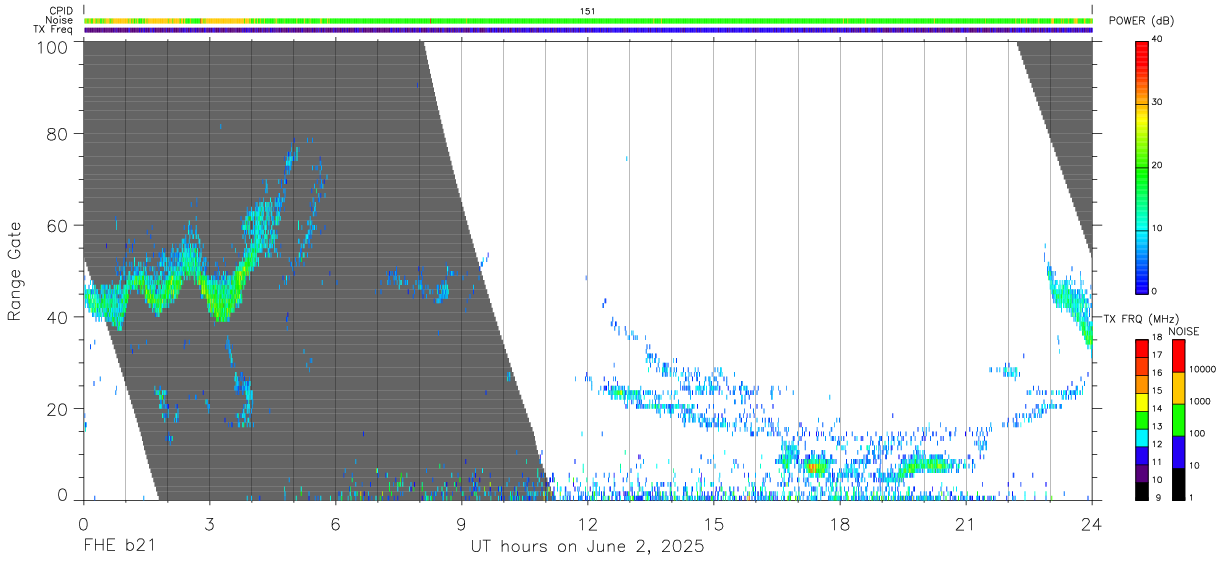Screen dimensions: 1228x567
Task: Click range gate tick label 100
Action: click(x=52, y=47)
